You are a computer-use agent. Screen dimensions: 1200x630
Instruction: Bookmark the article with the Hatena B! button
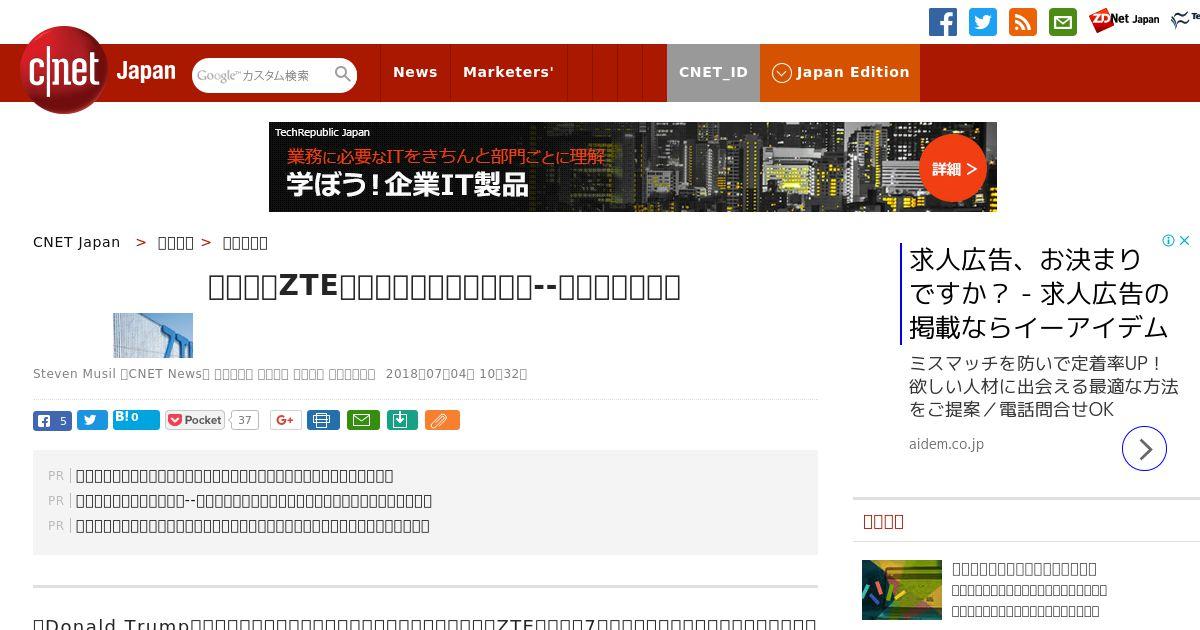[136, 419]
